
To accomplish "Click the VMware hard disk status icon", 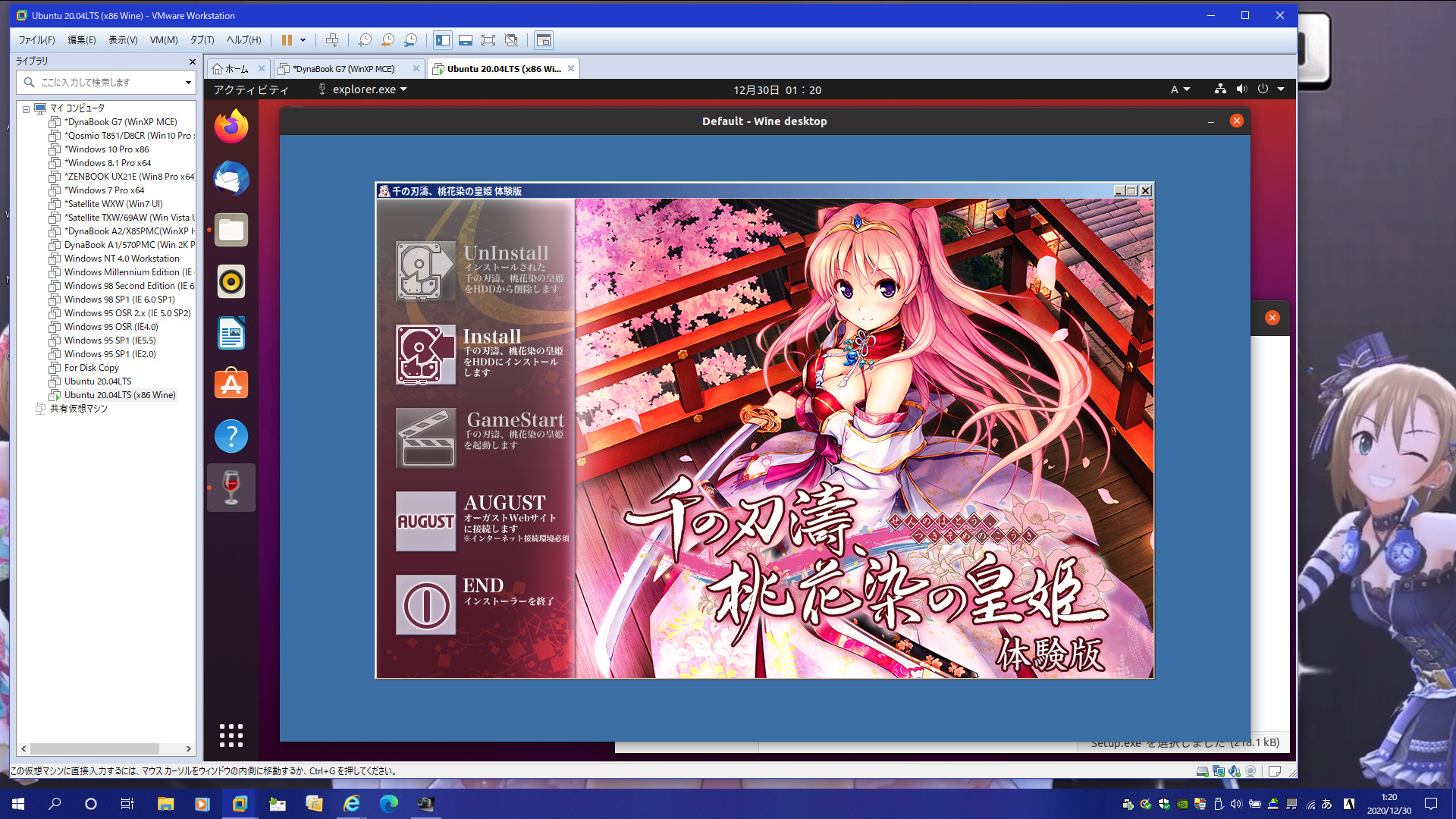I will pos(1203,771).
